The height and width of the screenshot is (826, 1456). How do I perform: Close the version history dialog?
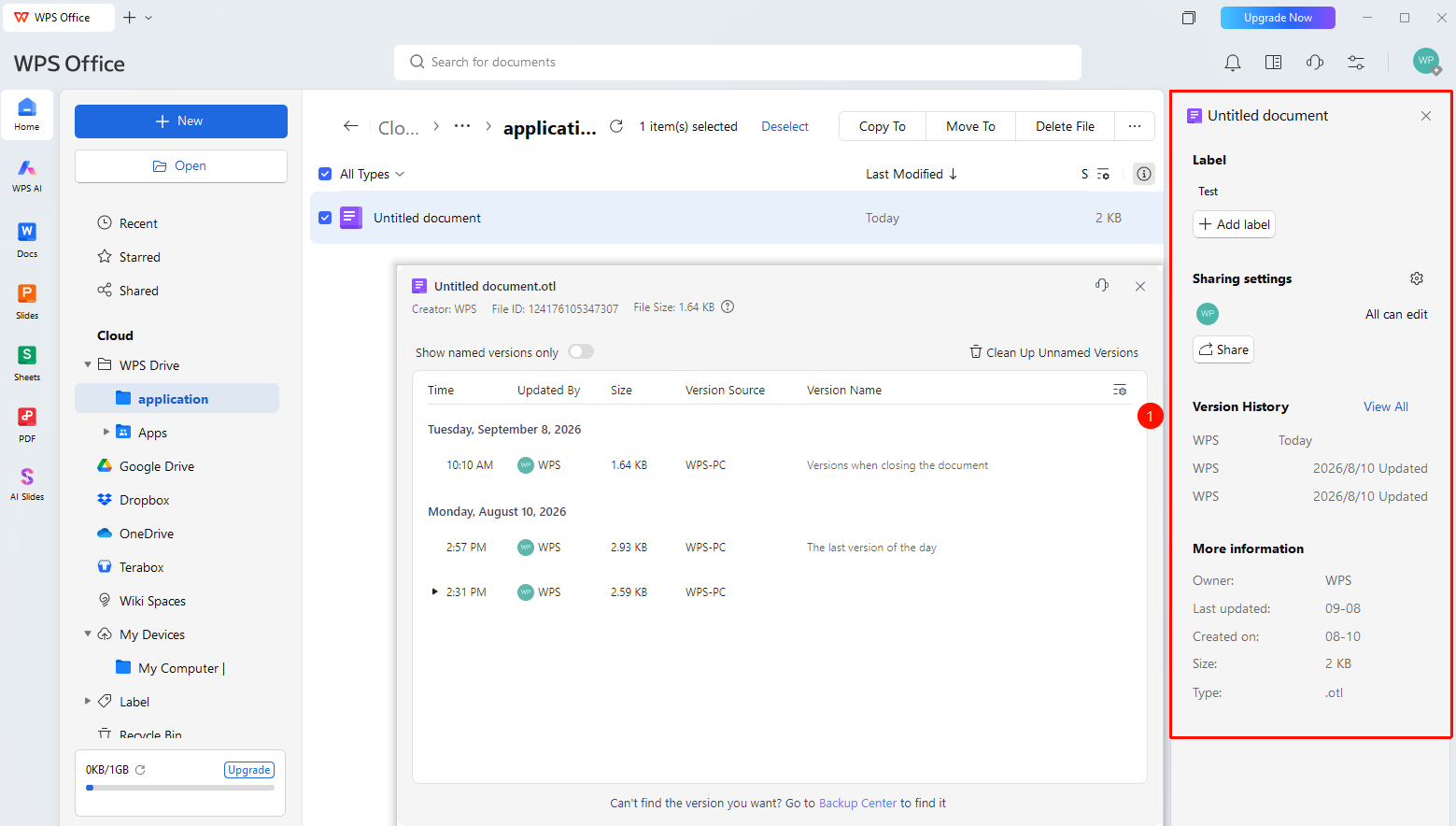[x=1140, y=286]
